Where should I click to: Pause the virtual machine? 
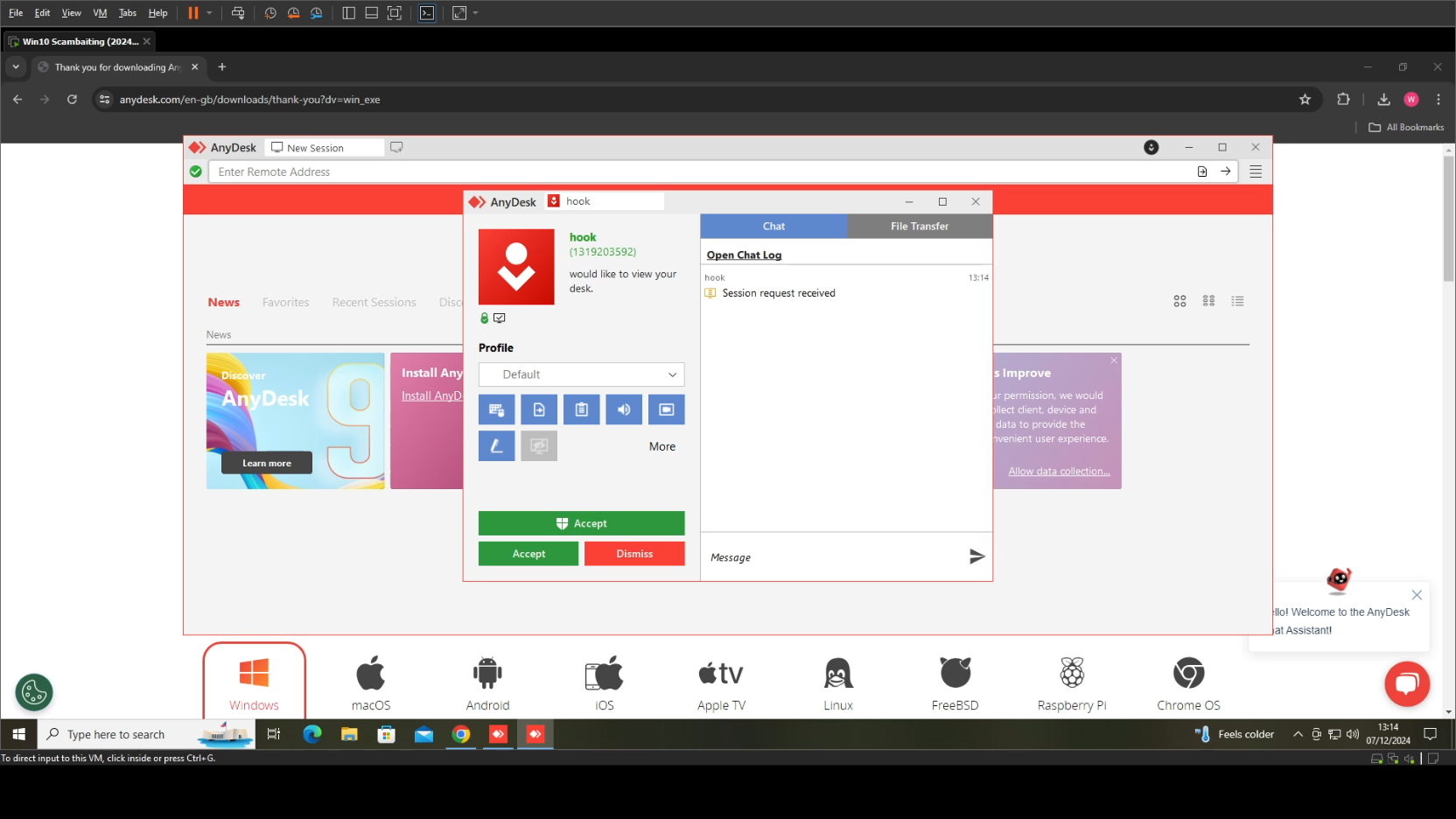coord(193,13)
